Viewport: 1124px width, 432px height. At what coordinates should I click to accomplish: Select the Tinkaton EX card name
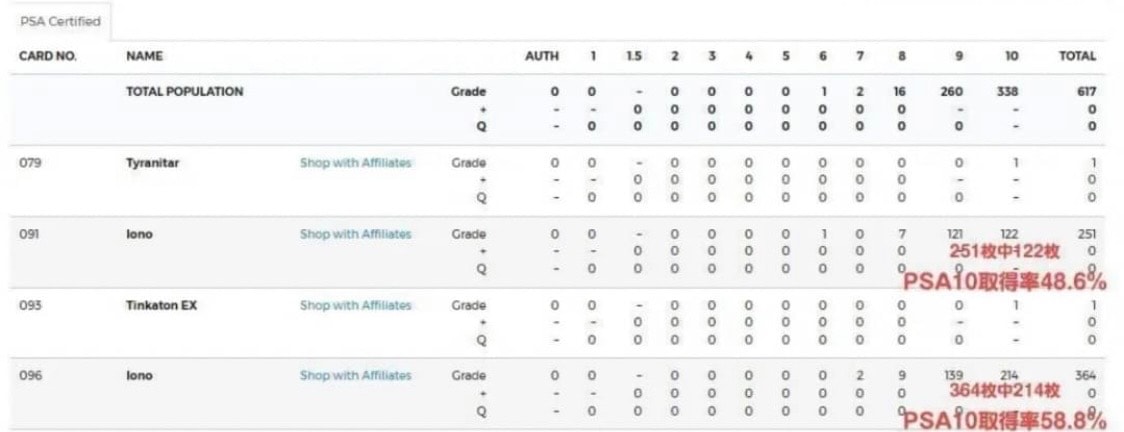(161, 305)
